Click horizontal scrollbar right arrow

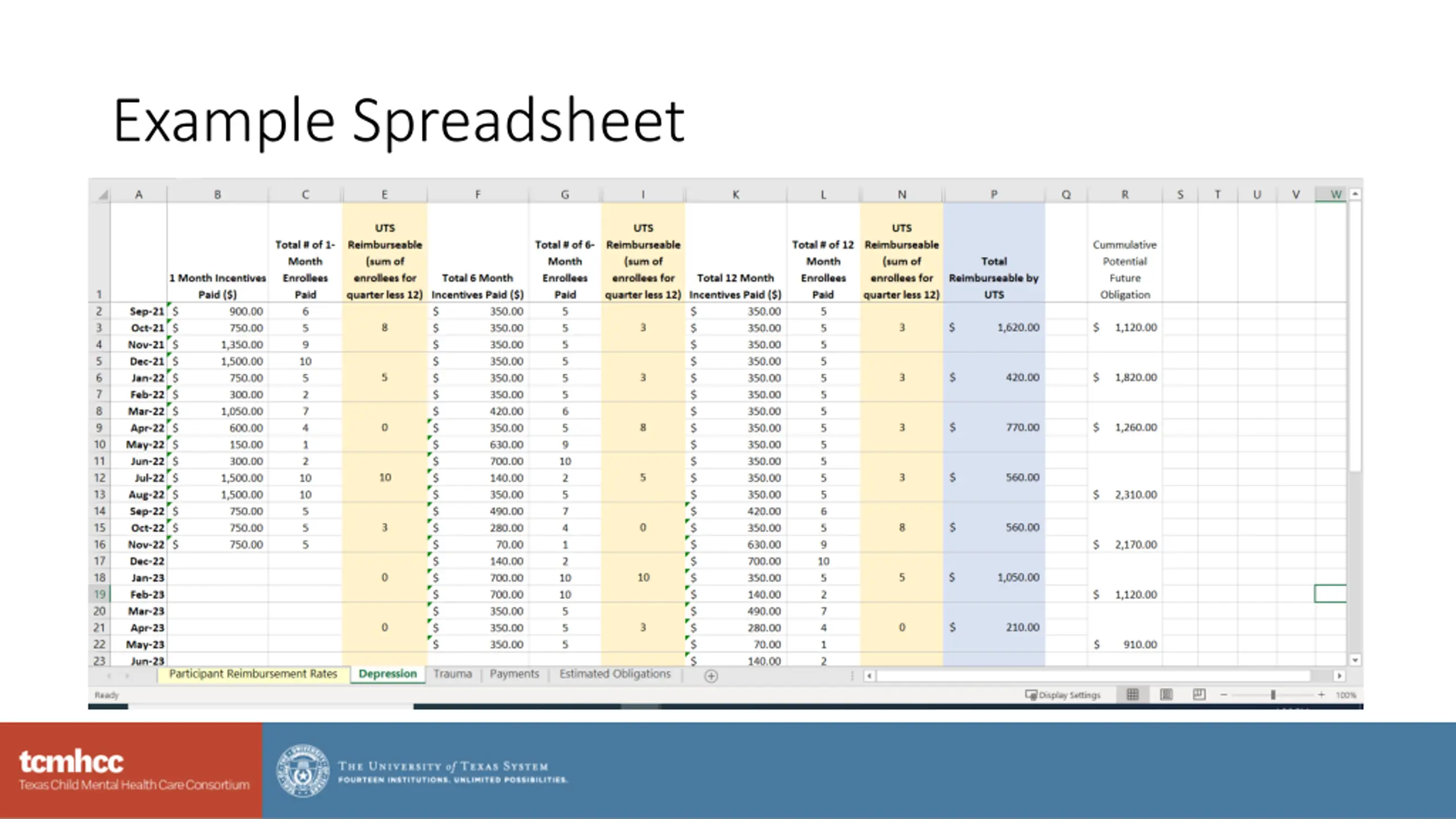(1339, 676)
